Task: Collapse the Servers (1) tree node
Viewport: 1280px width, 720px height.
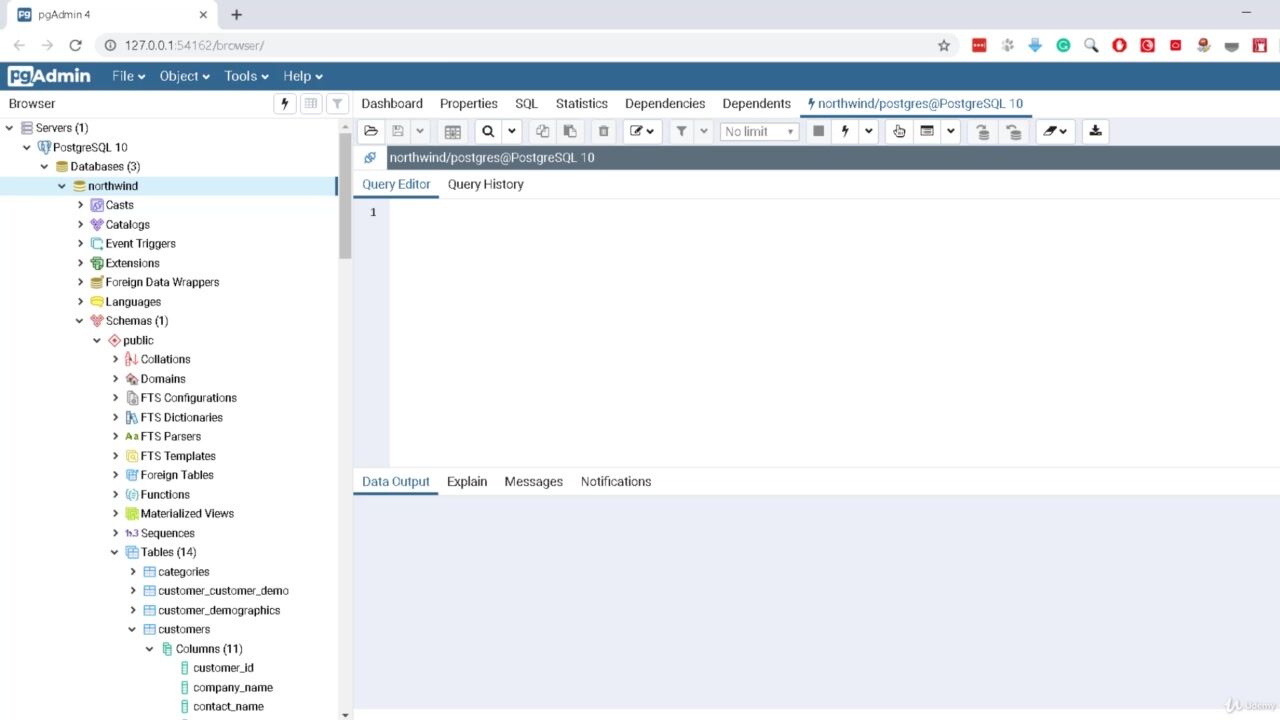Action: [x=10, y=128]
